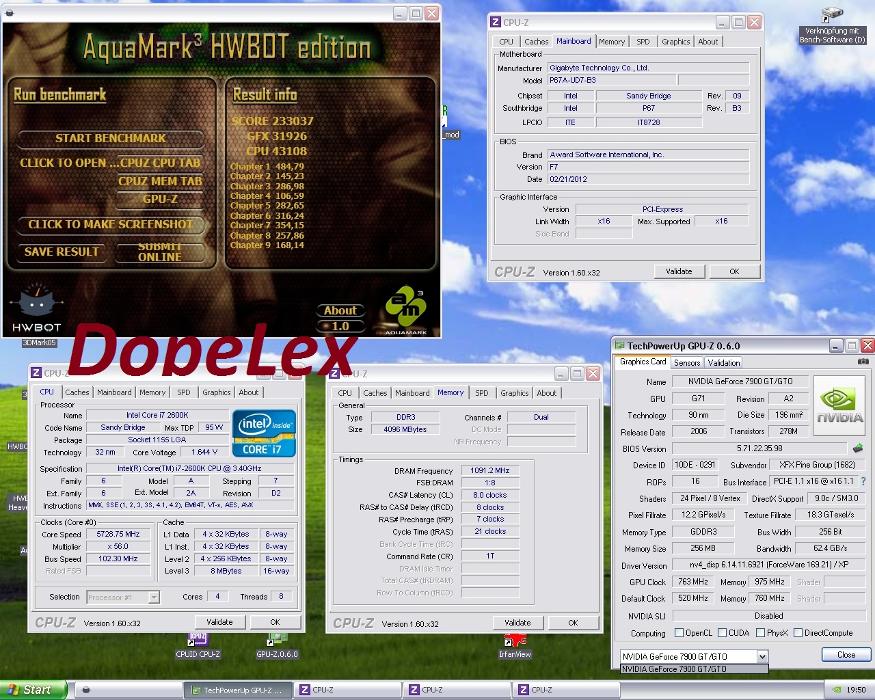Open Graphics tab in the processor CPU-Z window
The image size is (875, 700).
[217, 392]
